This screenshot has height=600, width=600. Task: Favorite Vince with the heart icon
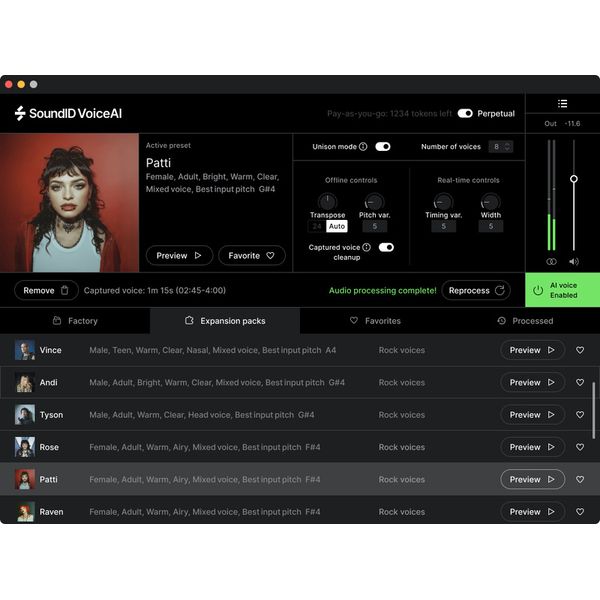(580, 350)
